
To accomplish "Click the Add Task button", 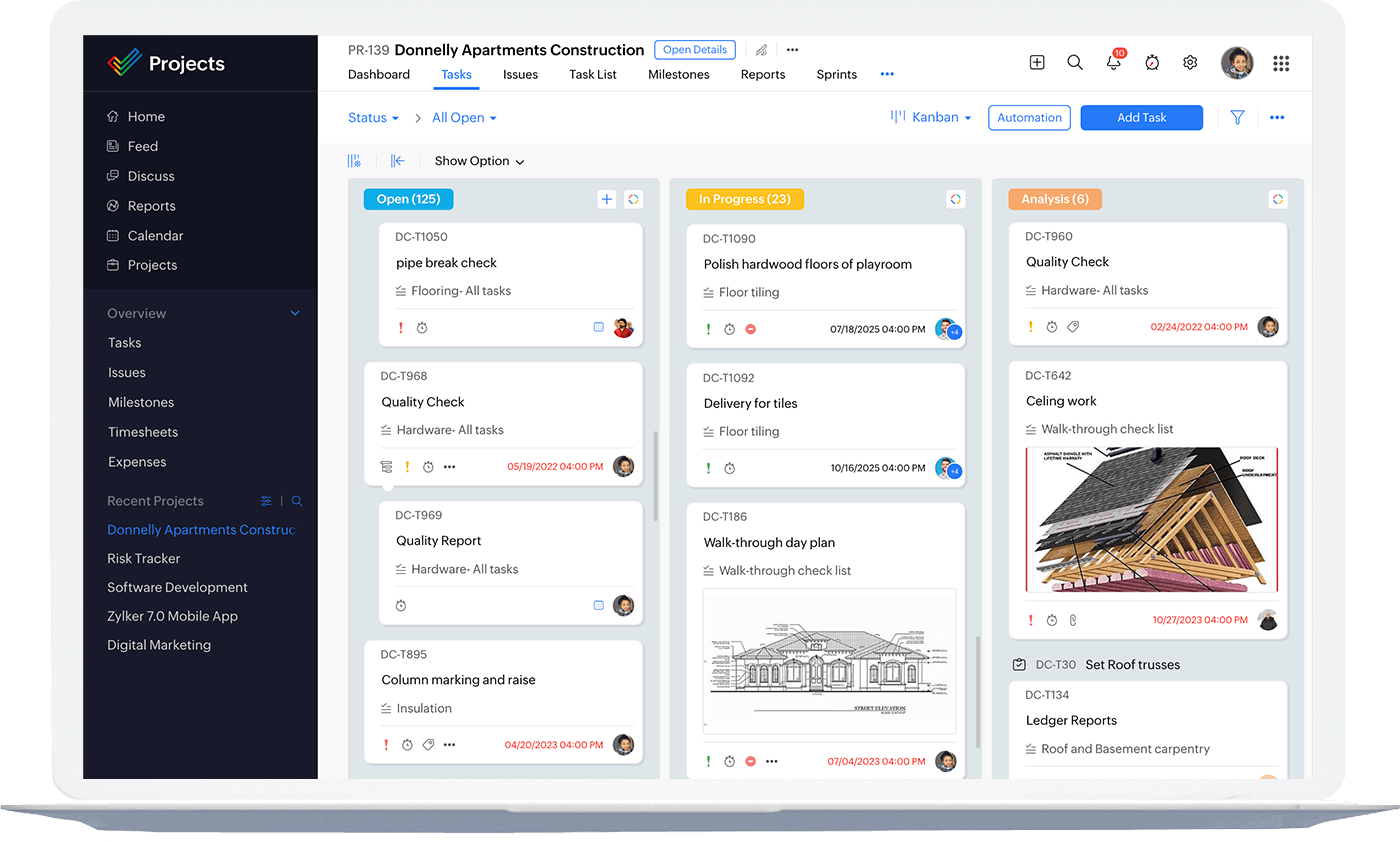I will [x=1141, y=117].
